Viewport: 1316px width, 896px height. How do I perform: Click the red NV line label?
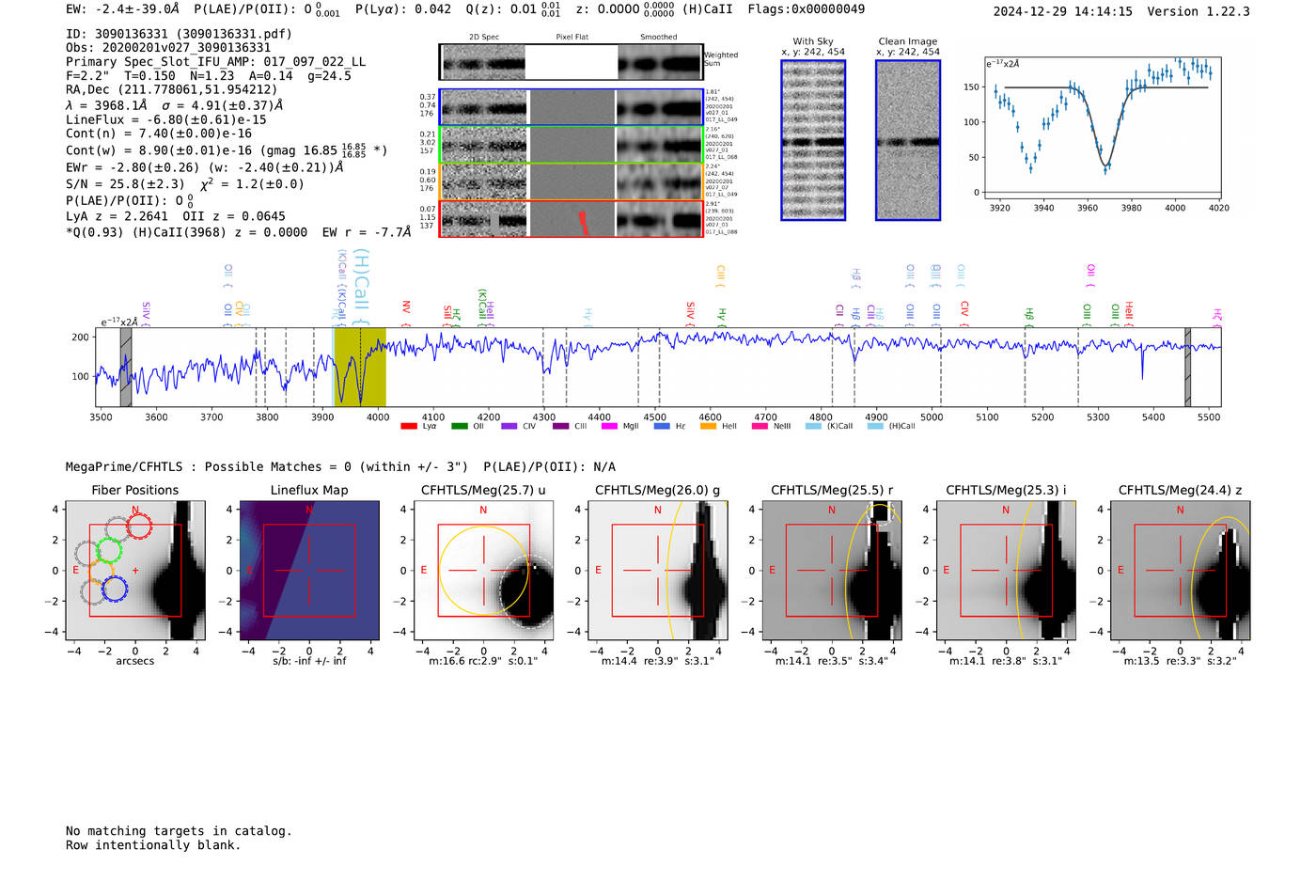pos(406,313)
